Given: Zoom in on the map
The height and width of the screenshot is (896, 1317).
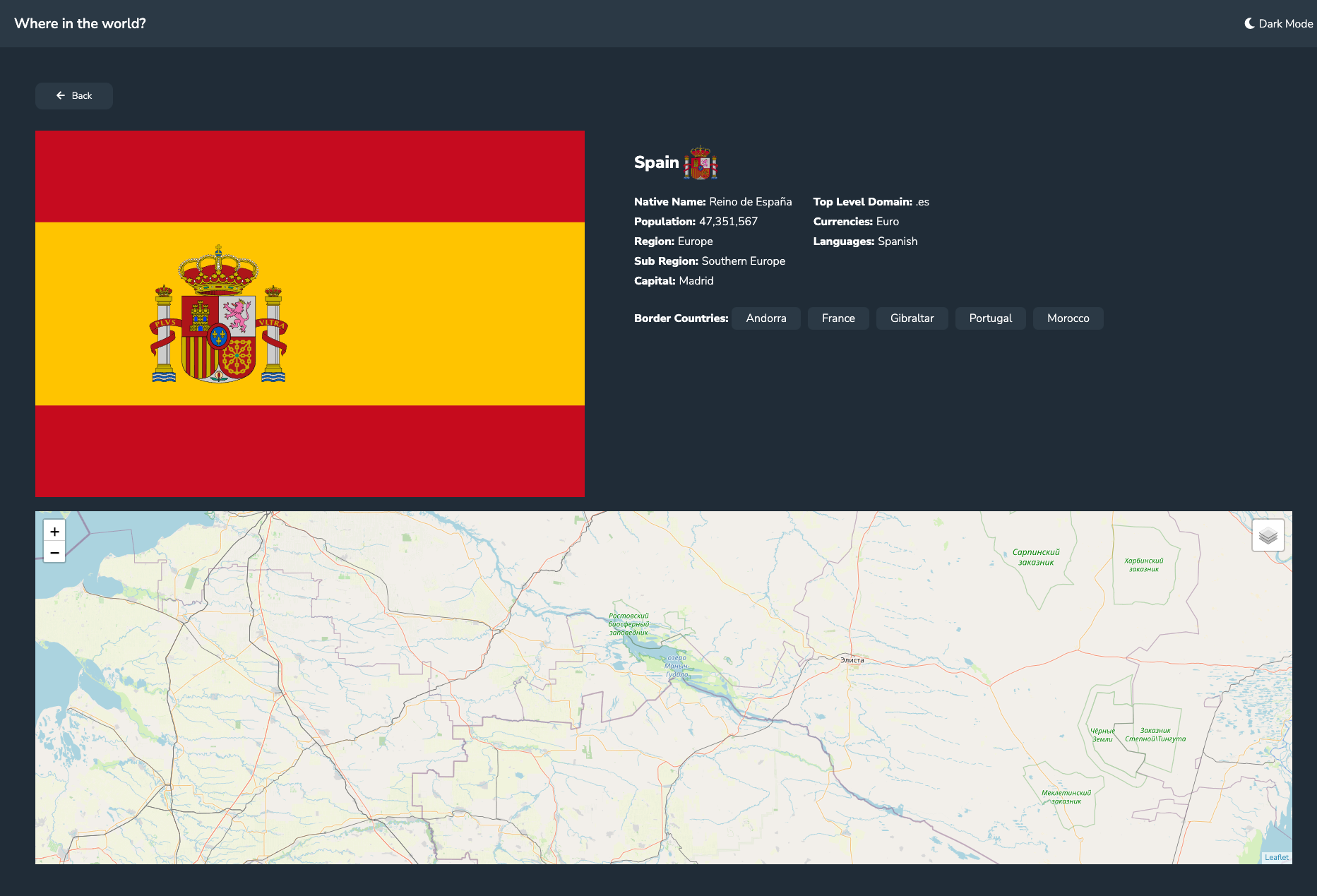Looking at the screenshot, I should (x=54, y=530).
